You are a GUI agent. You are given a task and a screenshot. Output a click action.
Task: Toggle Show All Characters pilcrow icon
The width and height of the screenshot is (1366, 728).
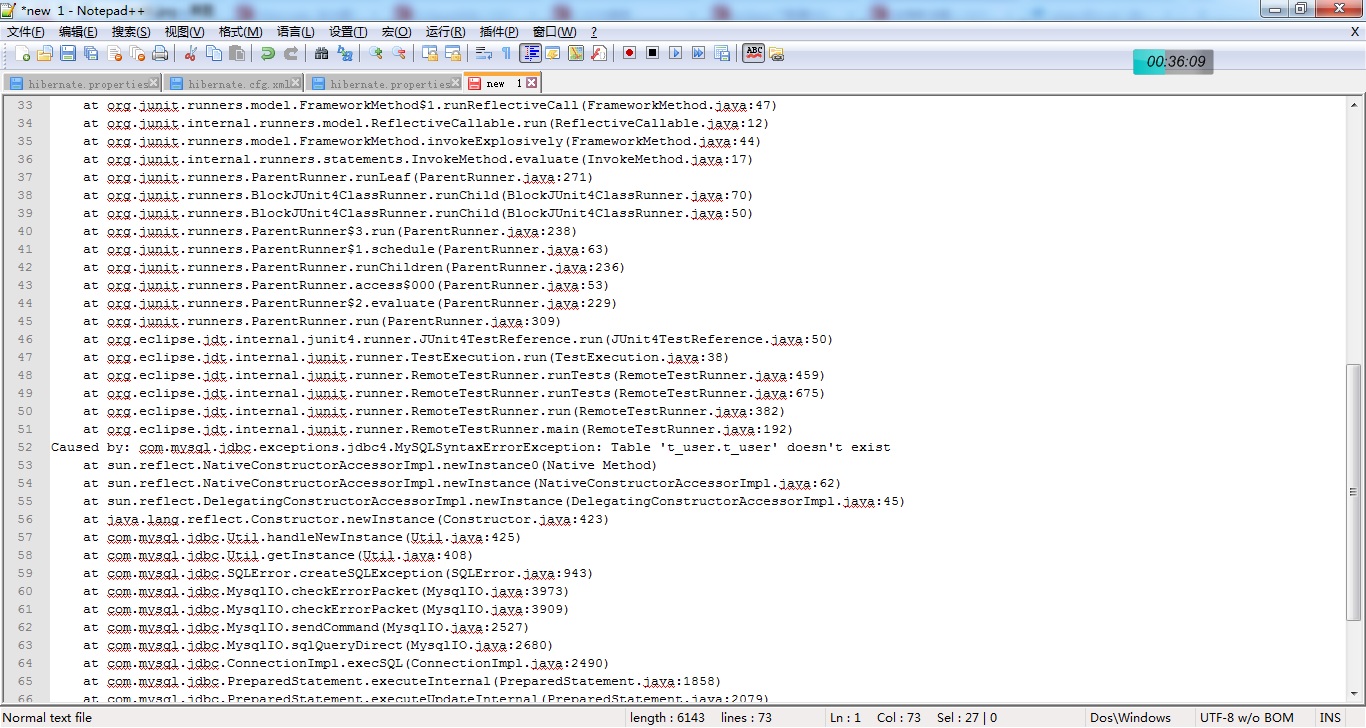pyautogui.click(x=506, y=53)
